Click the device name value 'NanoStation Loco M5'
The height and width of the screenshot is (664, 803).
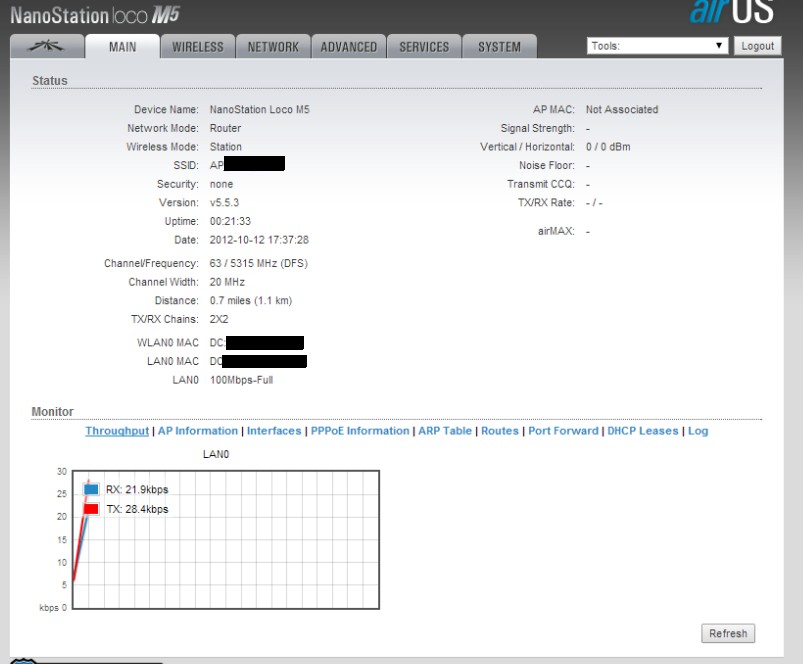coord(260,110)
